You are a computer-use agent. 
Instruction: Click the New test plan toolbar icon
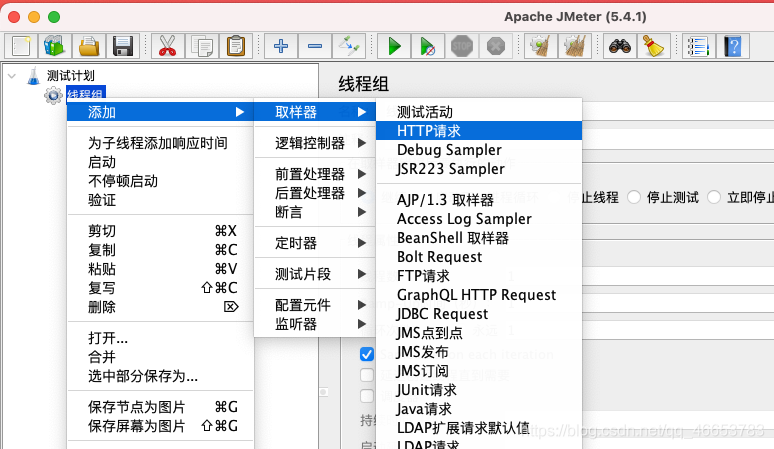coord(21,46)
